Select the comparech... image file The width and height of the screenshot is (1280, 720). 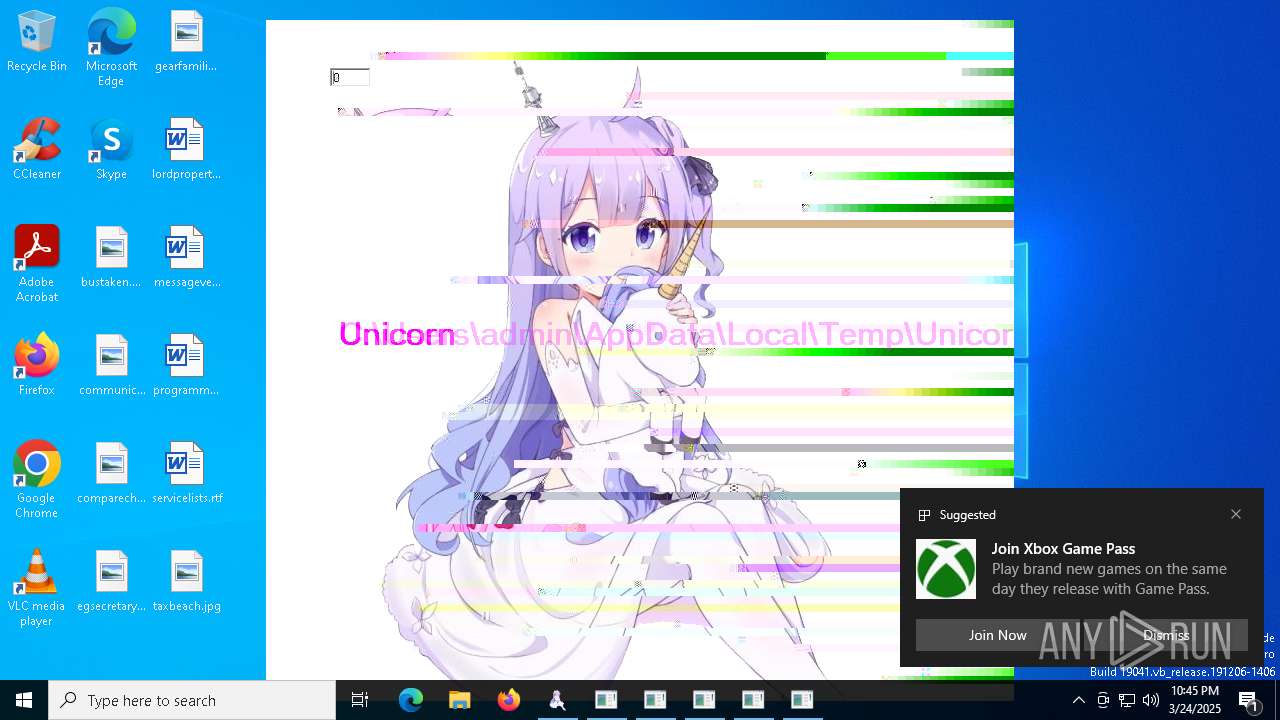click(111, 474)
